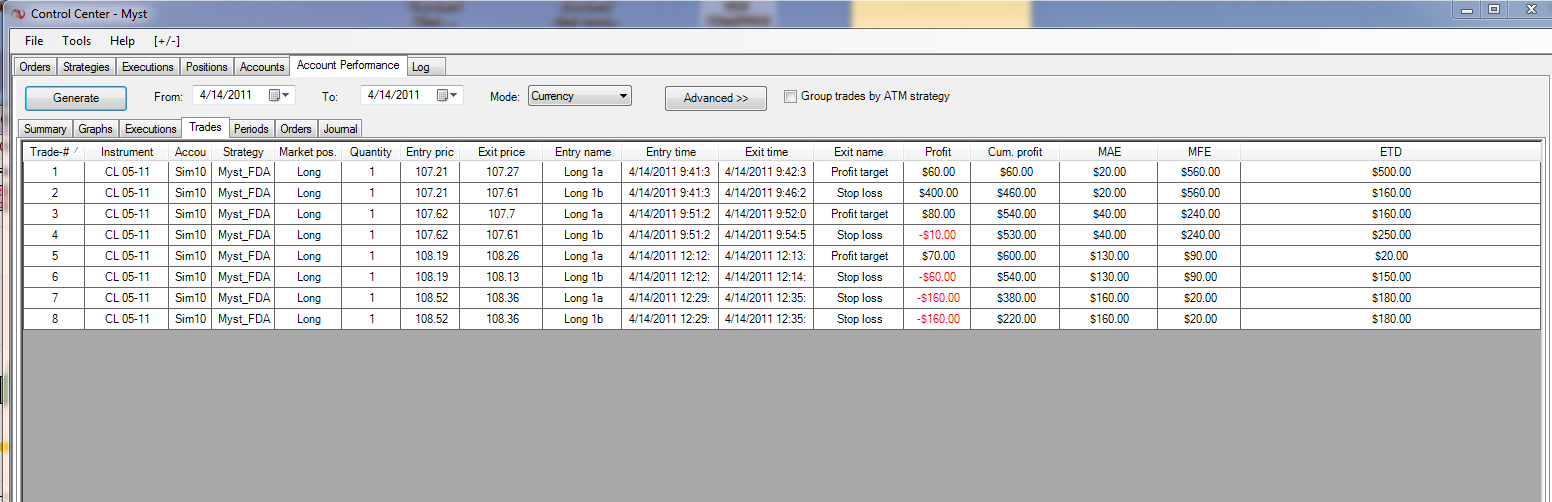Click the [+/-] menu item
This screenshot has height=502, width=1552.
(167, 41)
